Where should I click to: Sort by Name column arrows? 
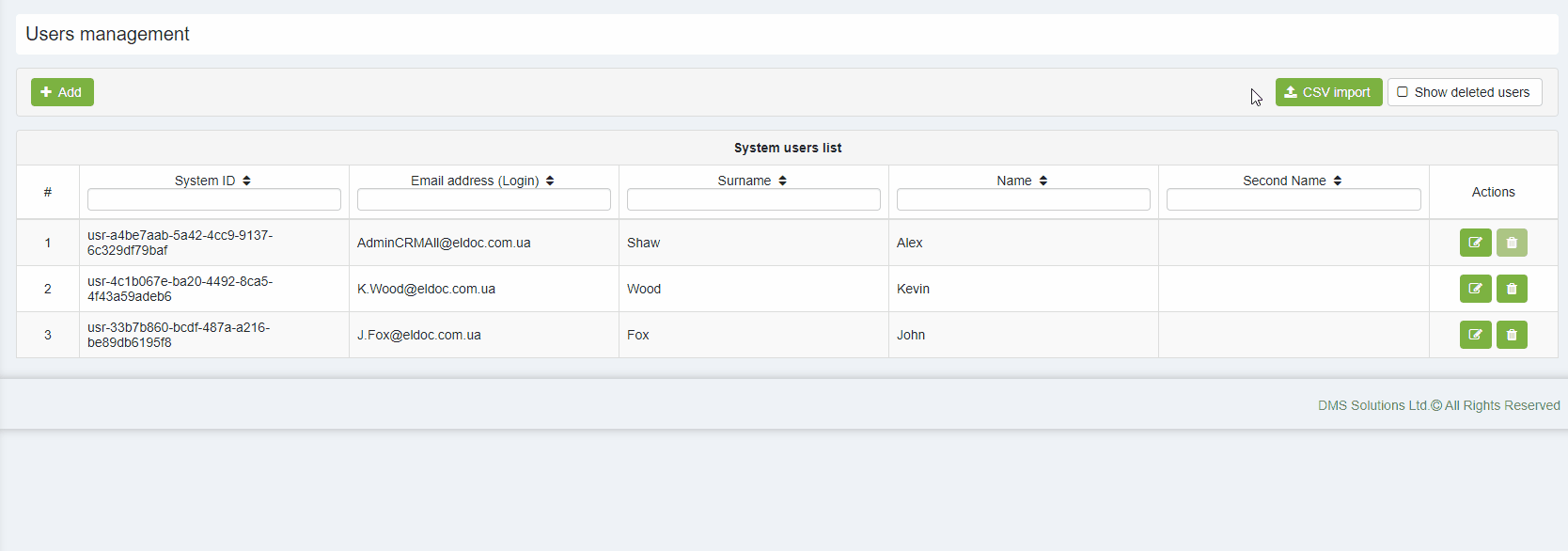tap(1043, 181)
